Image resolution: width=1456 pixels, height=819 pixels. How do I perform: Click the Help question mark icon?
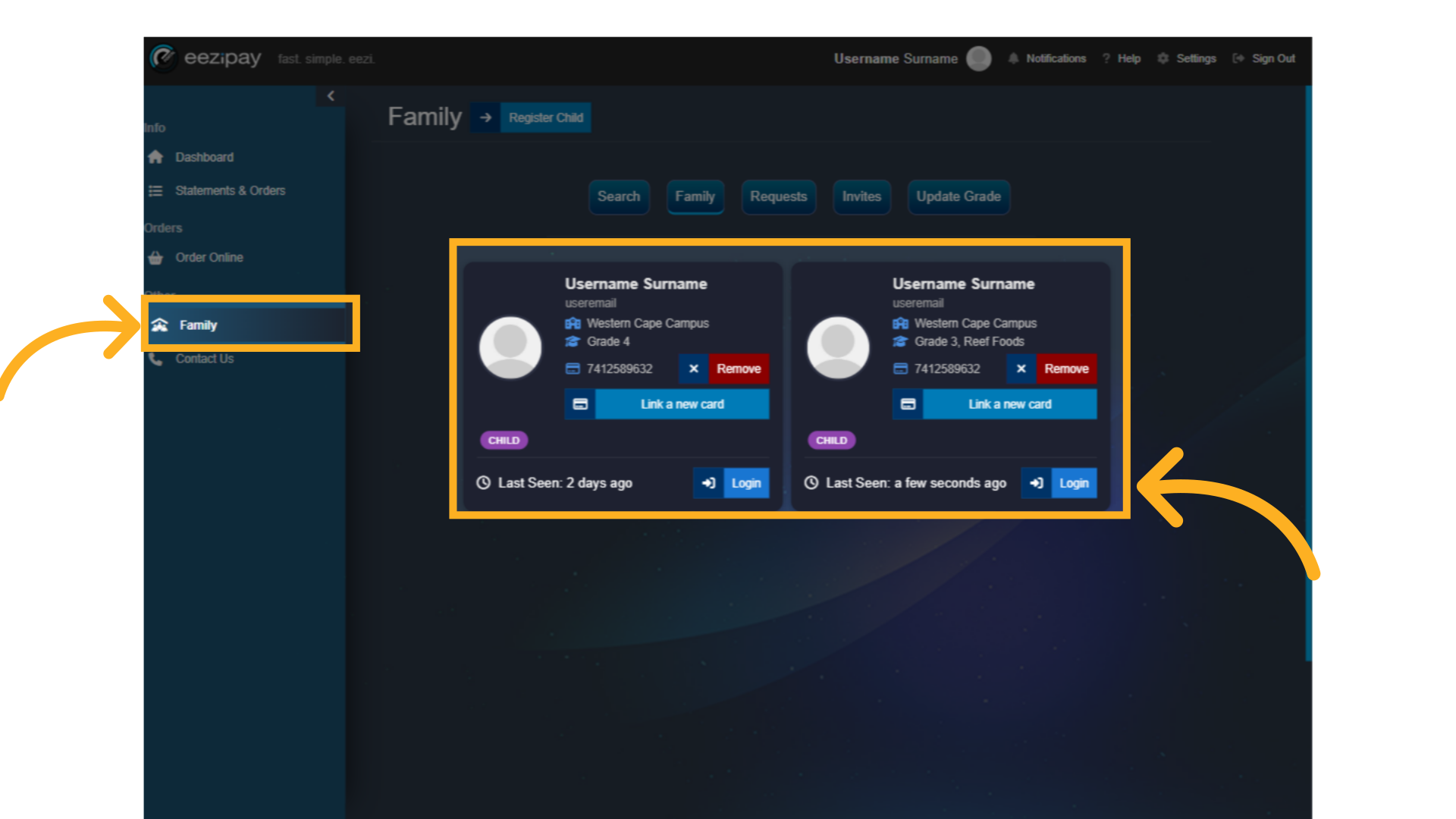point(1106,58)
